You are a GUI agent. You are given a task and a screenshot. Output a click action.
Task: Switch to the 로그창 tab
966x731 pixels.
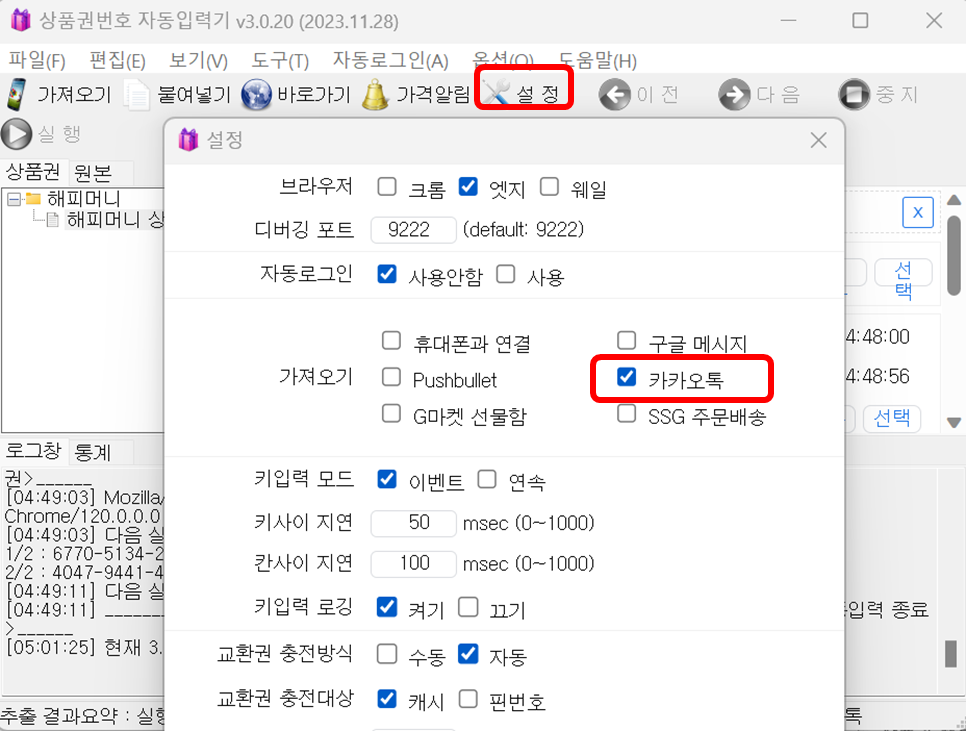(x=33, y=451)
